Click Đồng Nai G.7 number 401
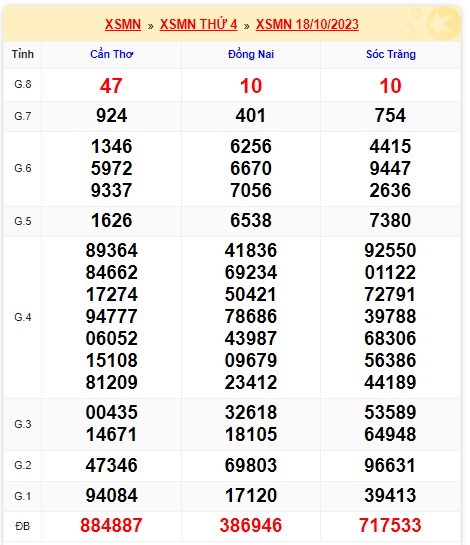This screenshot has width=470, height=545. click(x=251, y=115)
